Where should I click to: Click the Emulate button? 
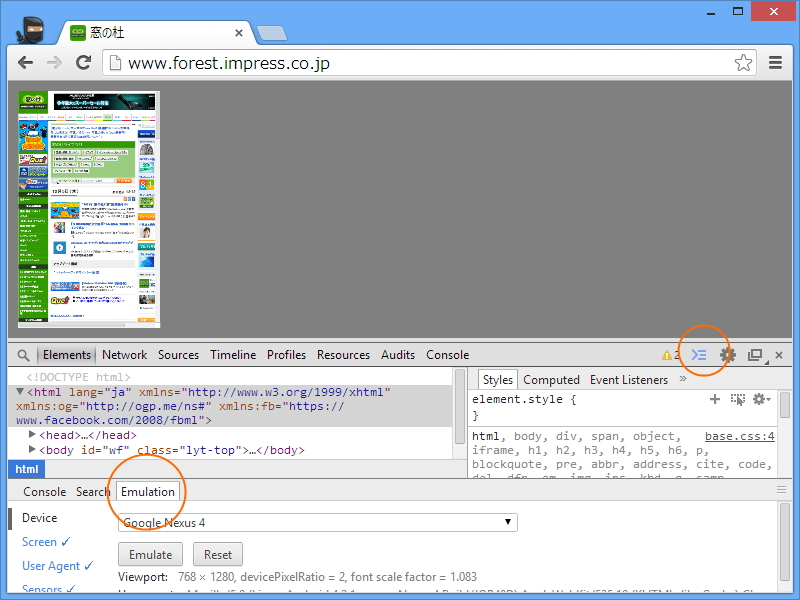click(151, 555)
